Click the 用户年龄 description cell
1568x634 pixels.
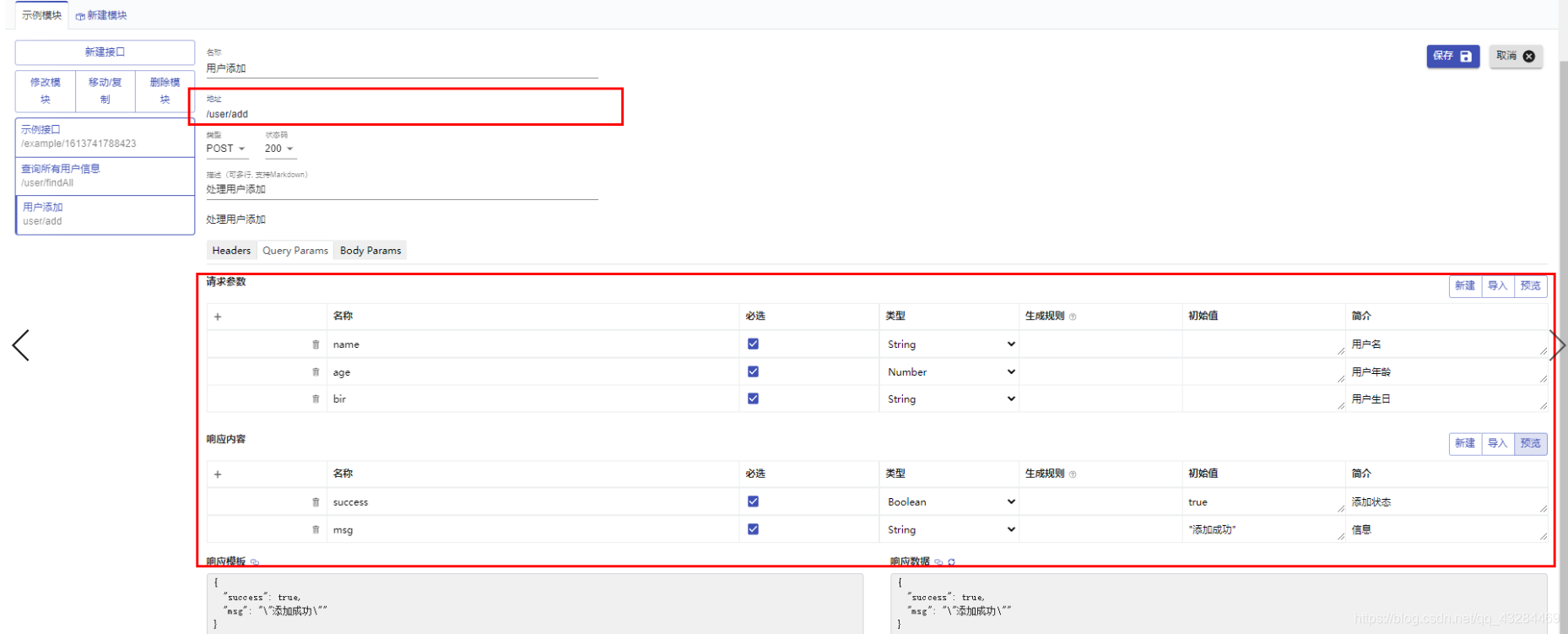tap(1446, 372)
